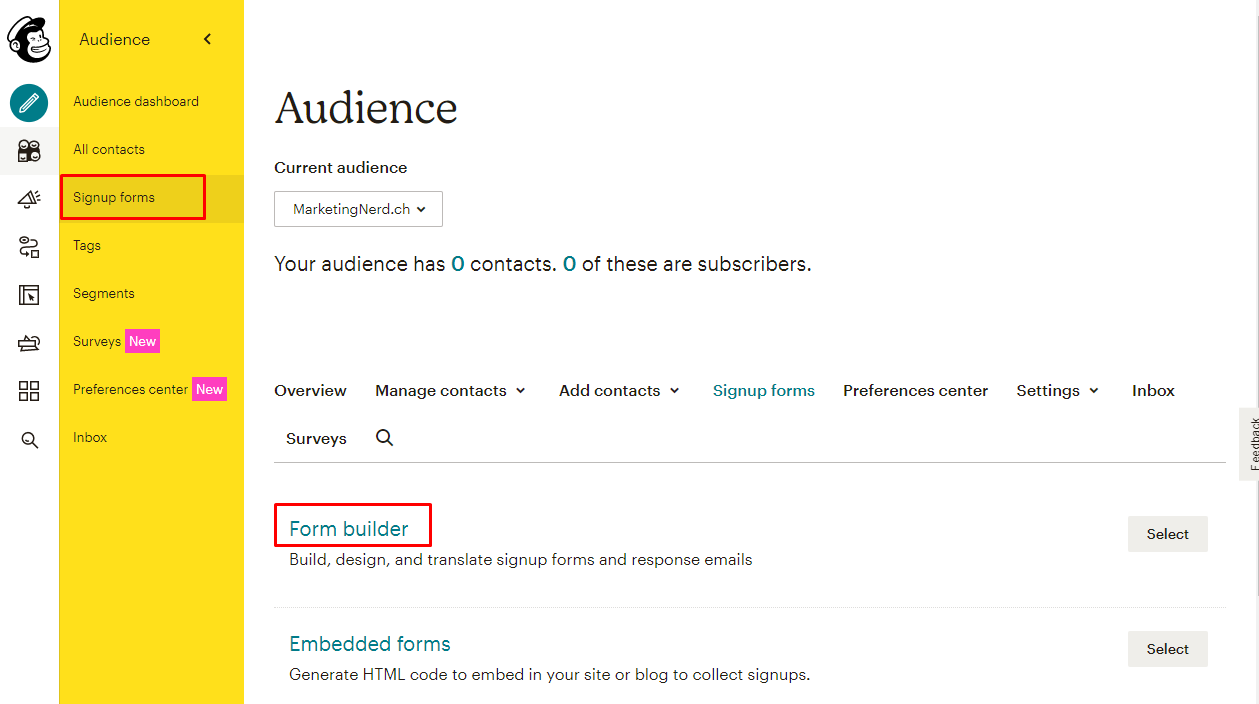This screenshot has height=704, width=1259.
Task: Go to the Overview tab
Action: 310,391
